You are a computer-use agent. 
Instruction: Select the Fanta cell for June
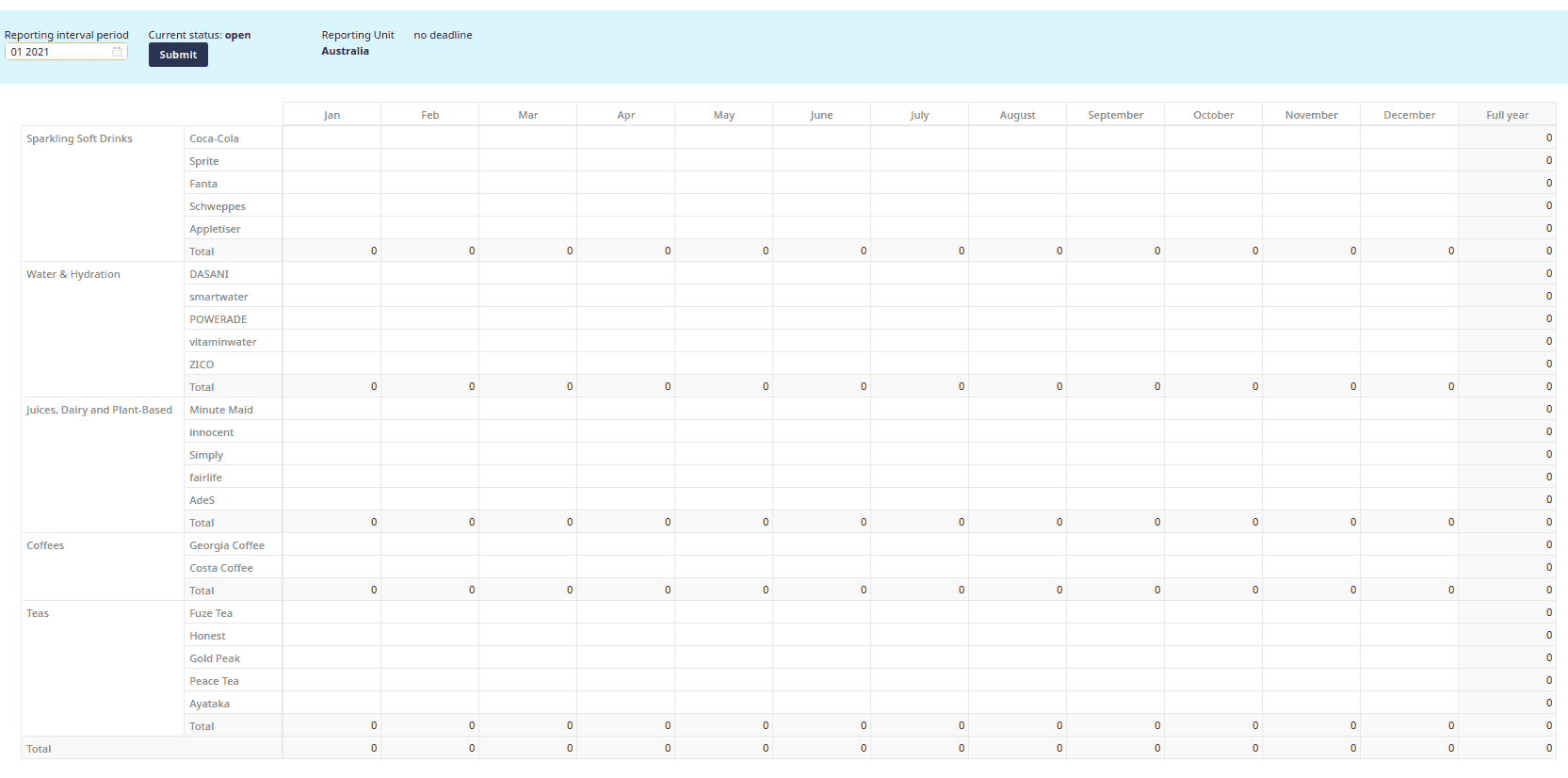(821, 183)
